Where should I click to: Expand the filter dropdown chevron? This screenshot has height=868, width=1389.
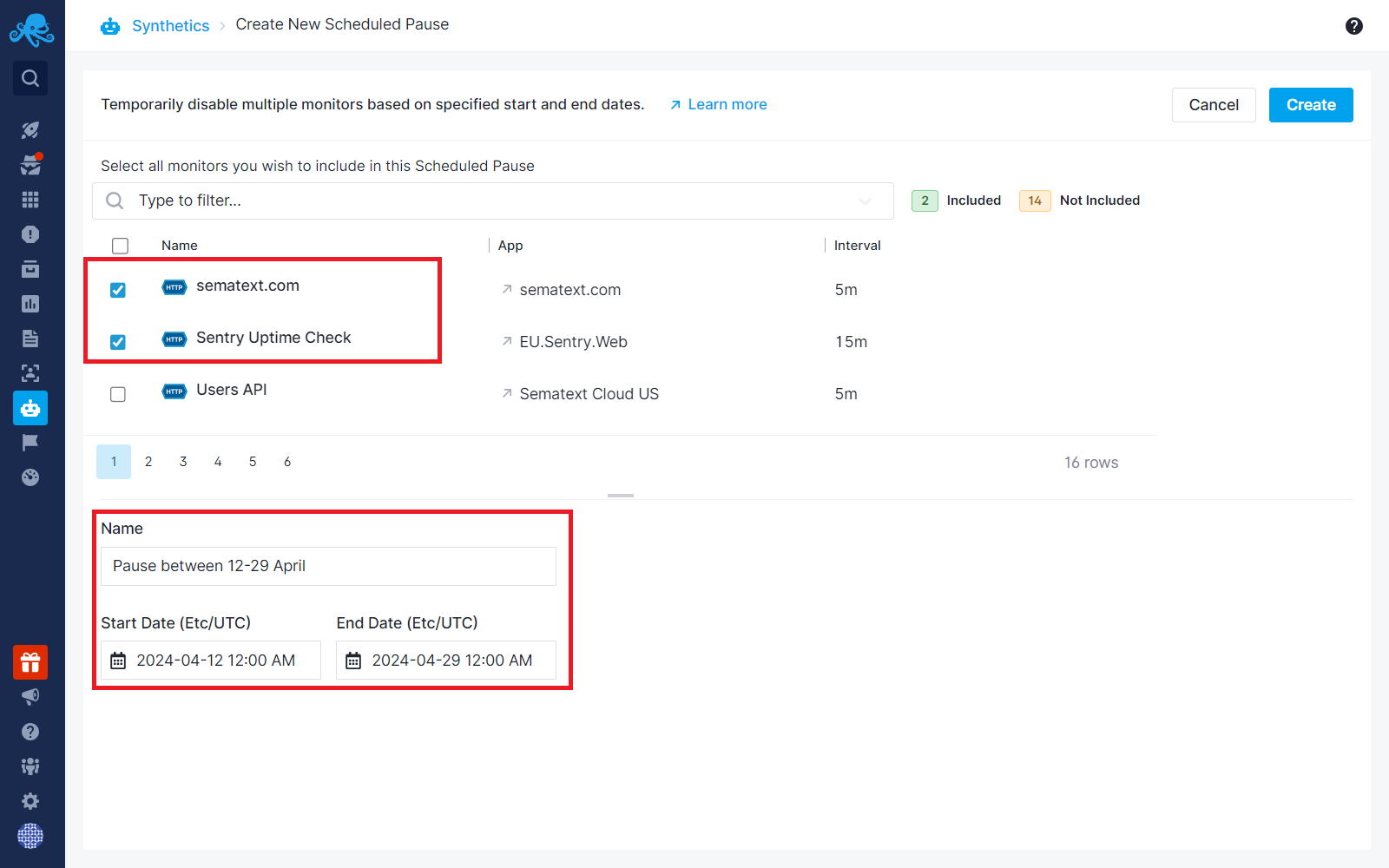pyautogui.click(x=865, y=201)
